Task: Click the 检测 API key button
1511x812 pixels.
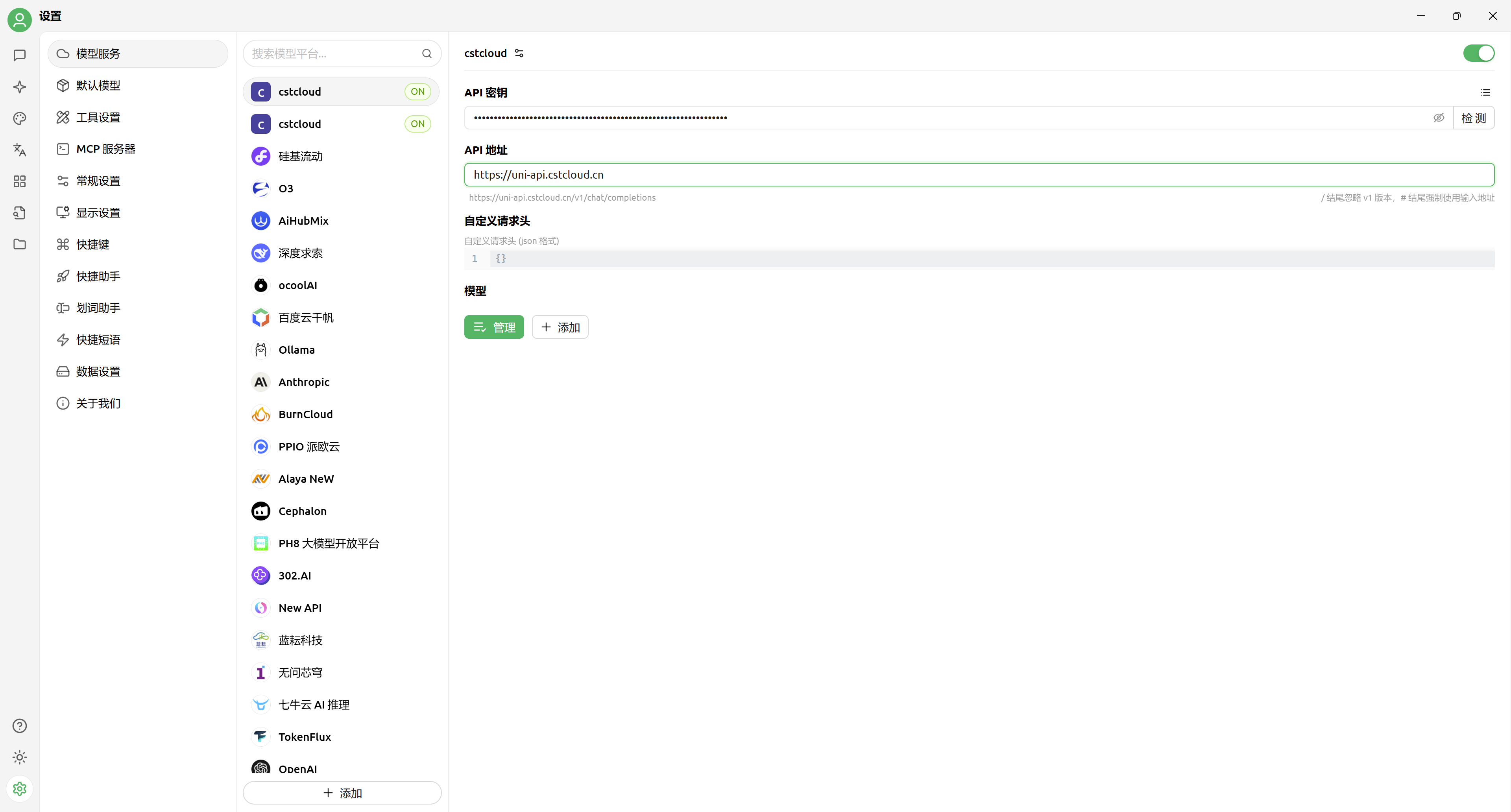Action: point(1473,118)
